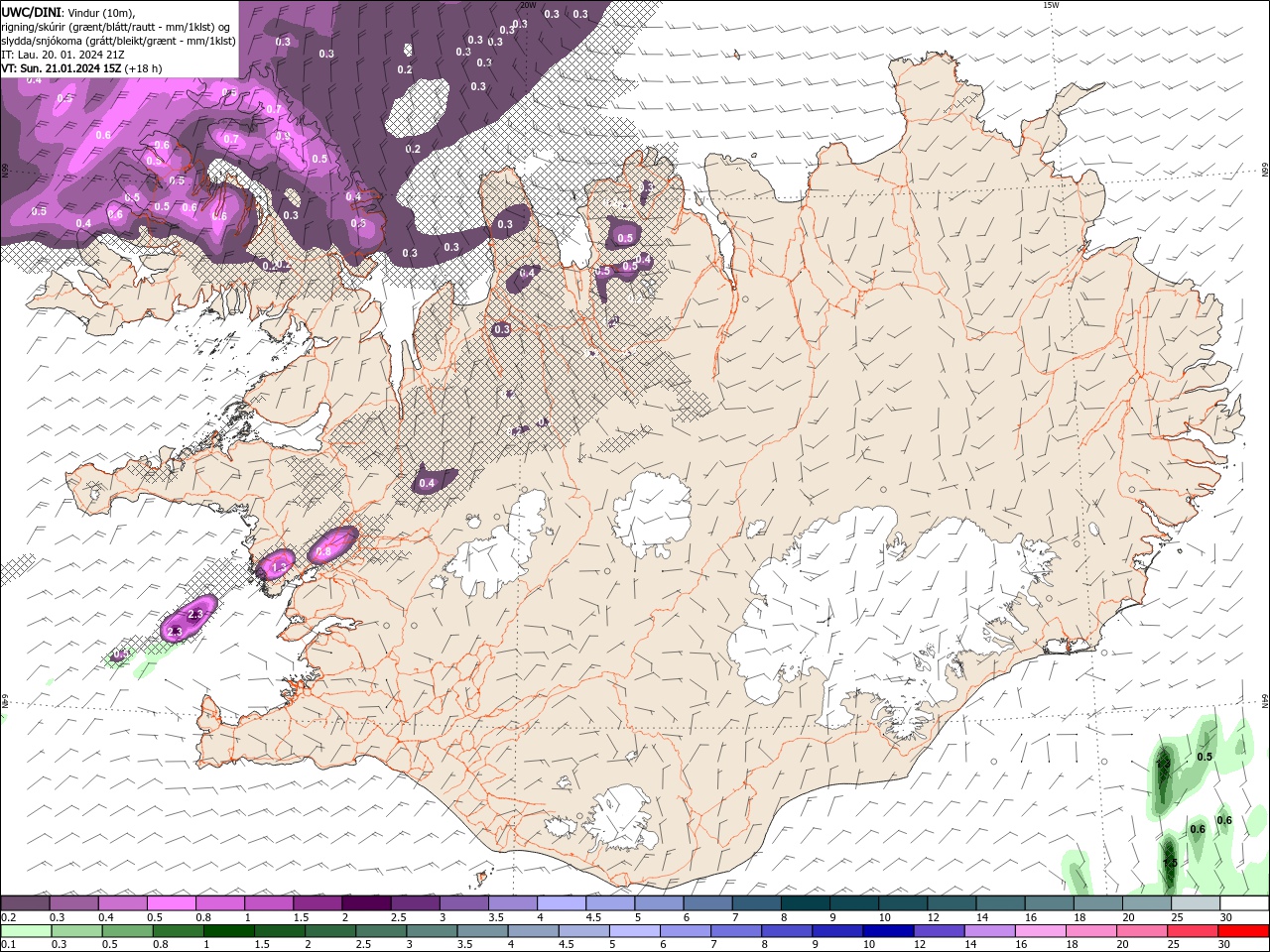Click the 'Vindur (10m)' label
This screenshot has height=952, width=1270.
coord(100,11)
